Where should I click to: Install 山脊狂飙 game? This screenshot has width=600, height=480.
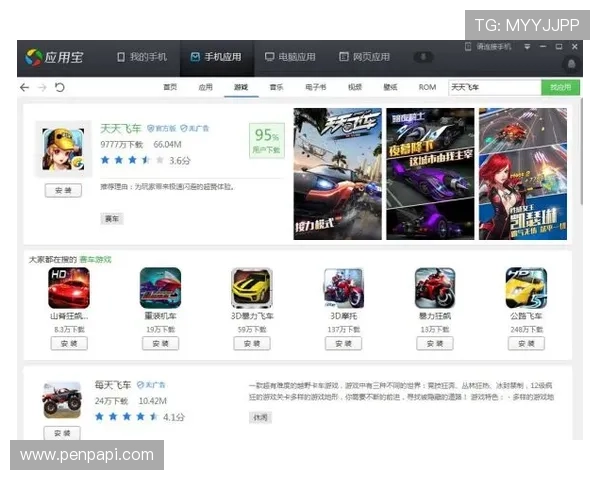pyautogui.click(x=69, y=343)
